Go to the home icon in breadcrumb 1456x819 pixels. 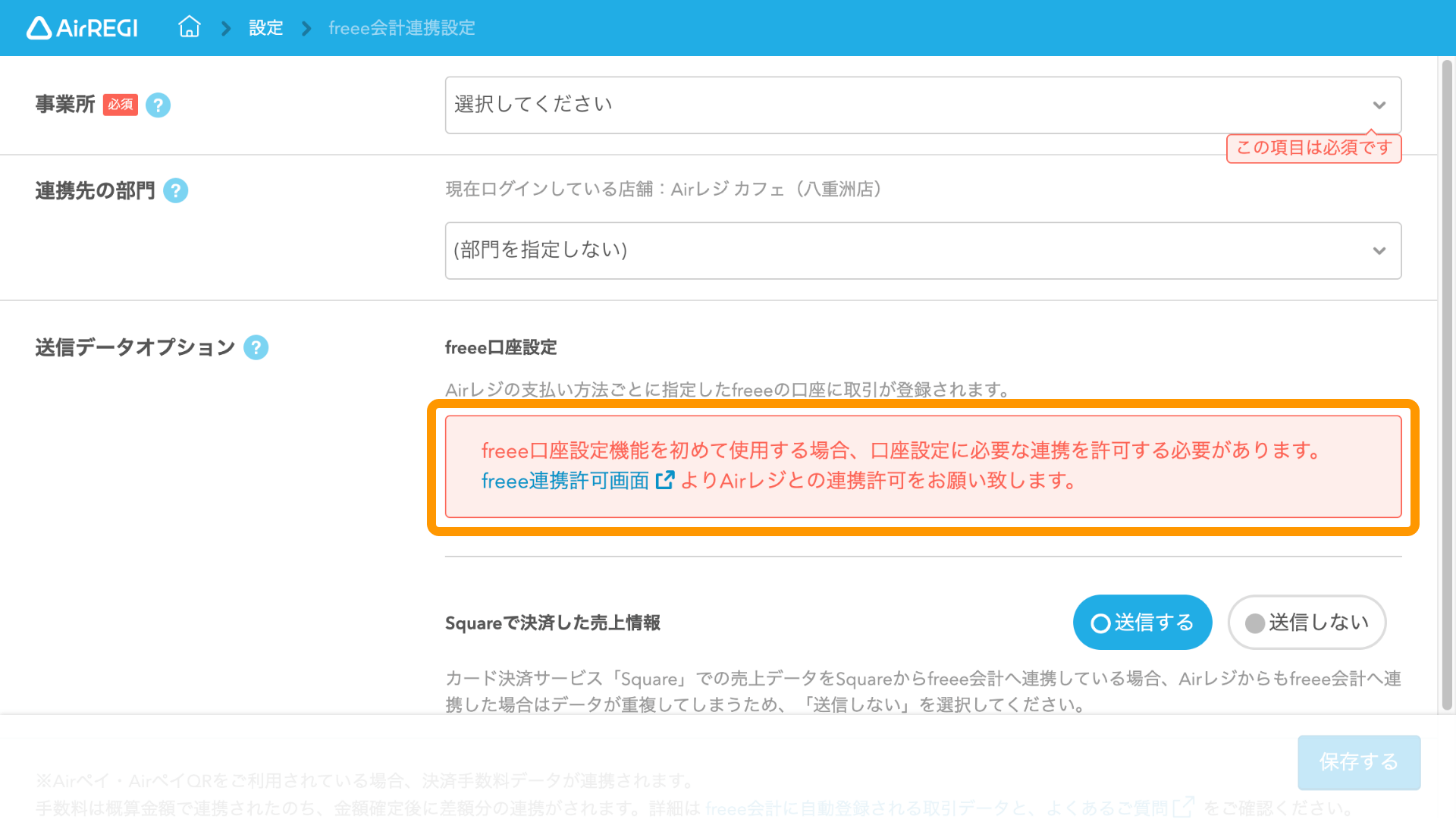pyautogui.click(x=190, y=27)
